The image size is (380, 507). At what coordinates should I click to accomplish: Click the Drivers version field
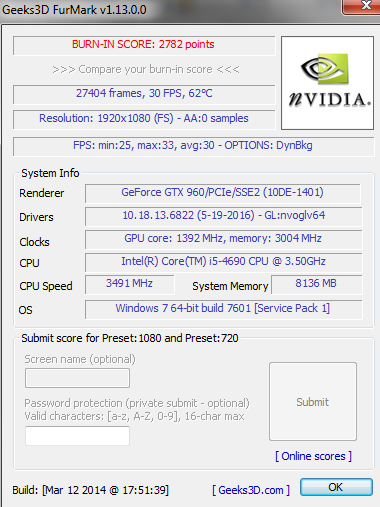(223, 216)
